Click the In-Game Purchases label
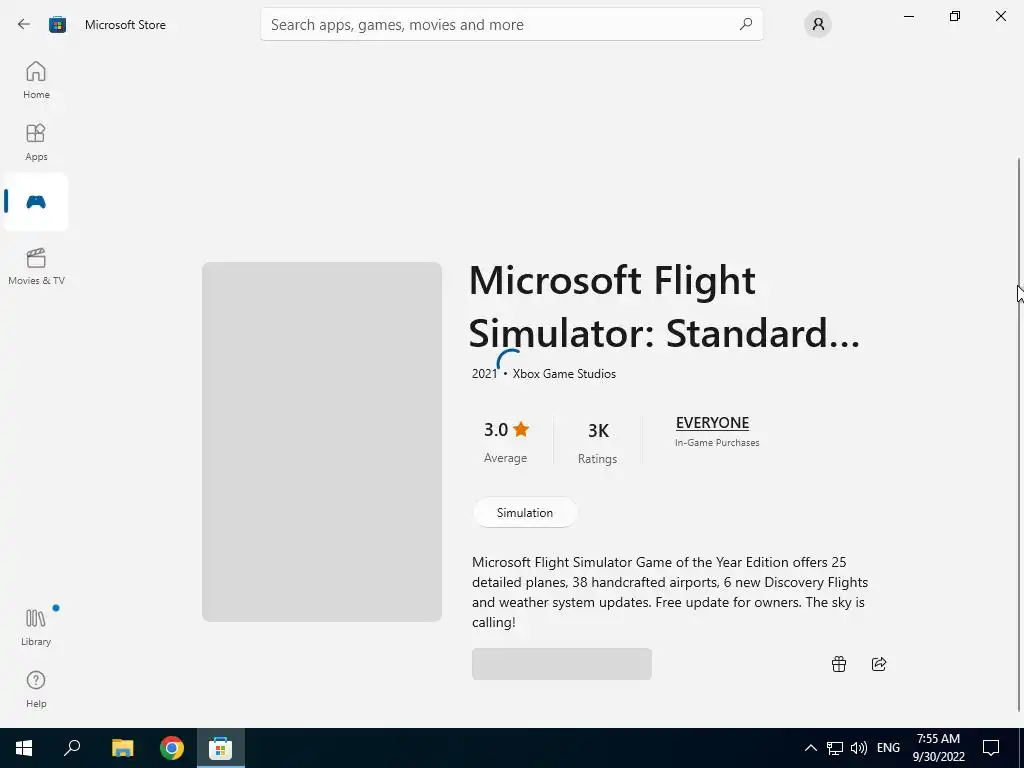The height and width of the screenshot is (768, 1024). 717,443
